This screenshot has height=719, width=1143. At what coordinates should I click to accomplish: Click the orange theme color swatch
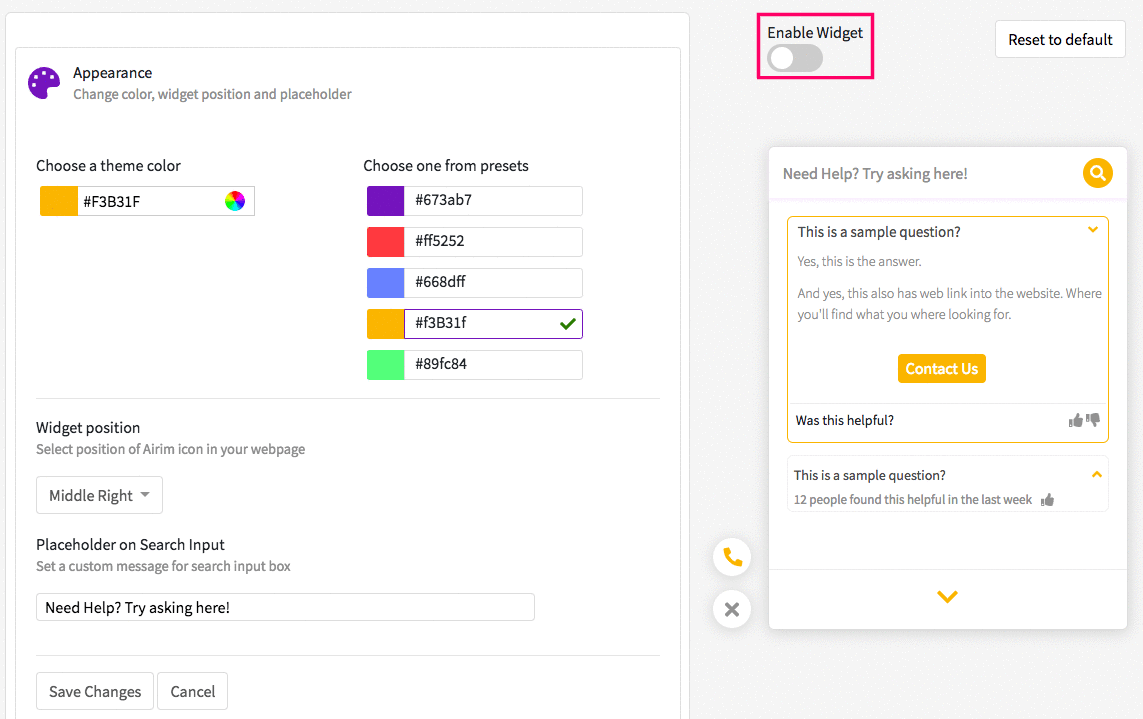click(58, 201)
